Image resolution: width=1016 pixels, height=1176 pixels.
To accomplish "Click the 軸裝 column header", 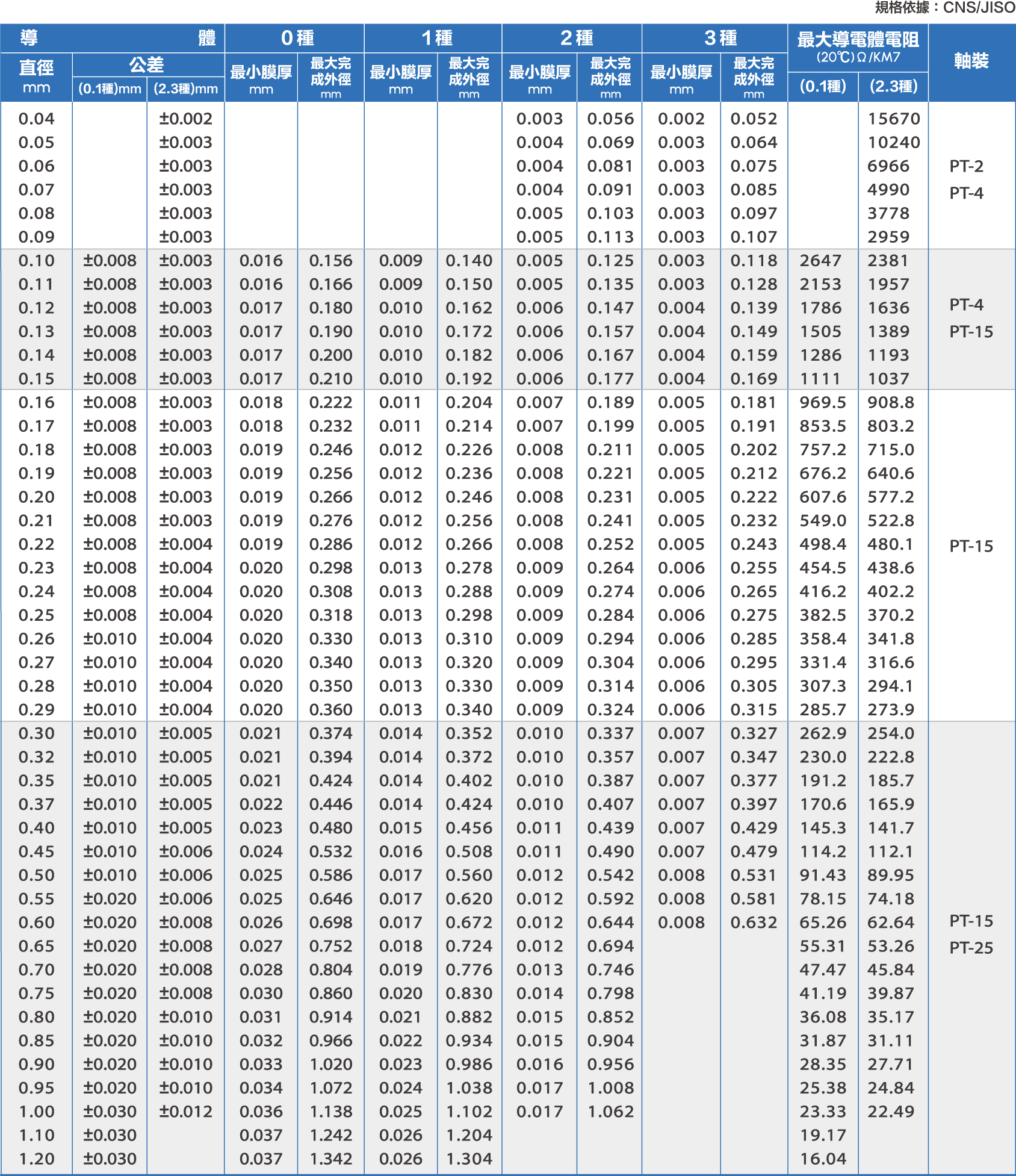I will [971, 61].
